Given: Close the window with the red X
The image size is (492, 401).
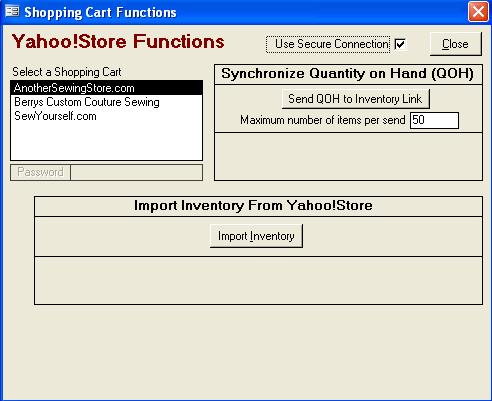Looking at the screenshot, I should pyautogui.click(x=478, y=12).
